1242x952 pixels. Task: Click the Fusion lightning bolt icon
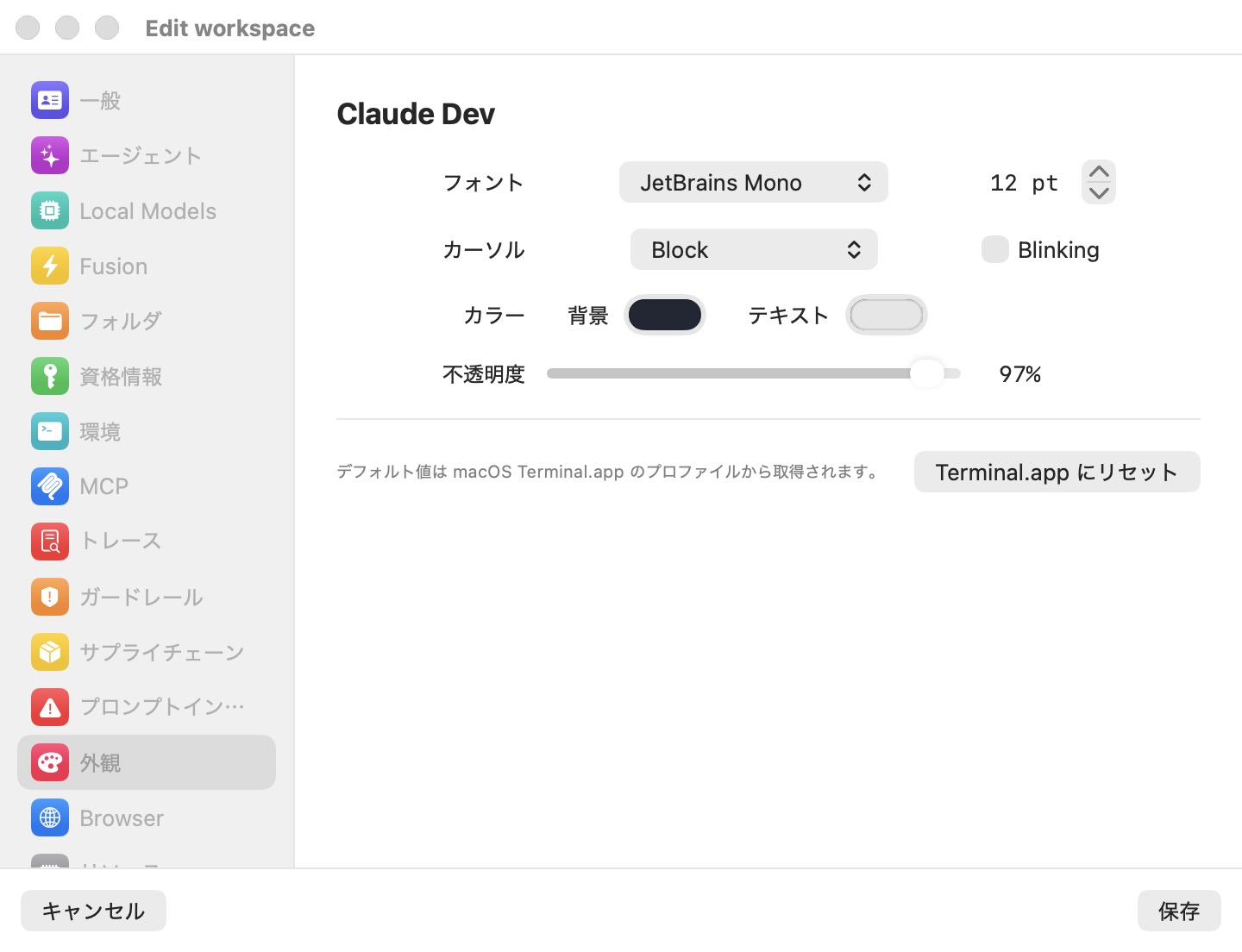click(x=50, y=266)
